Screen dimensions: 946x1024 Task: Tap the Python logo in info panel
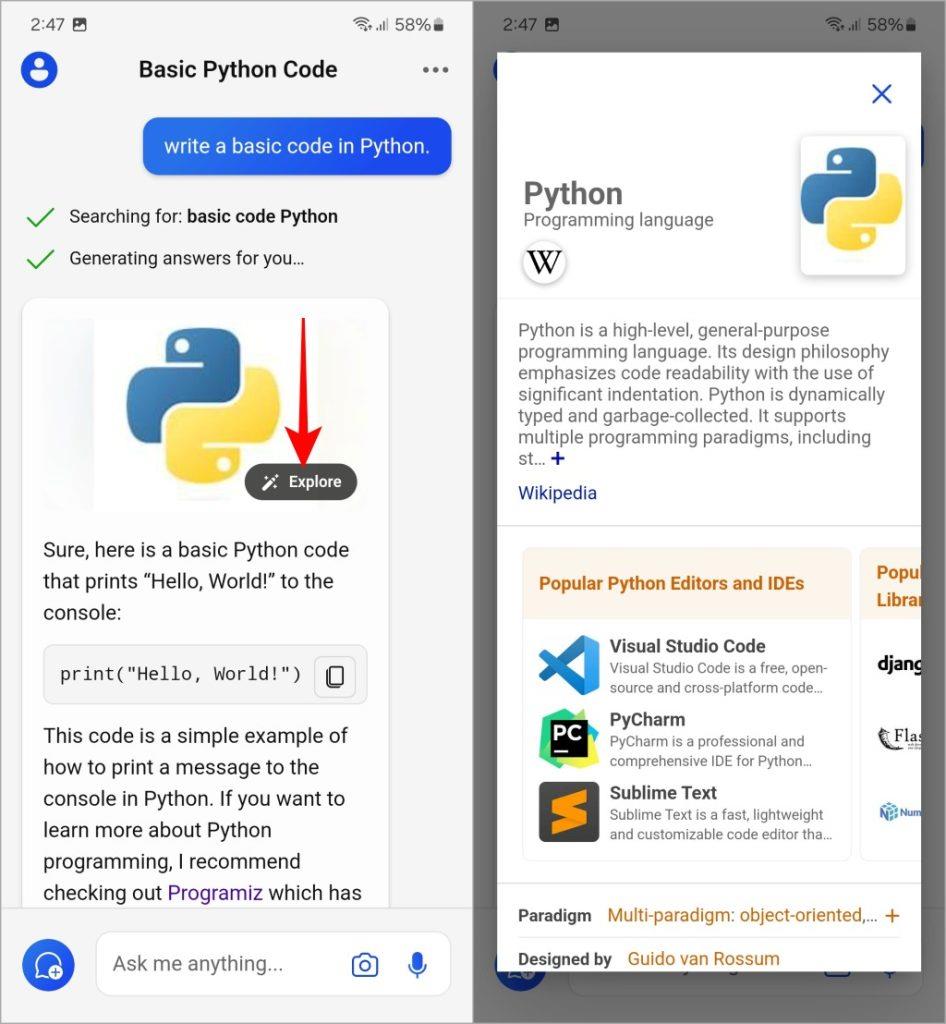[x=853, y=206]
